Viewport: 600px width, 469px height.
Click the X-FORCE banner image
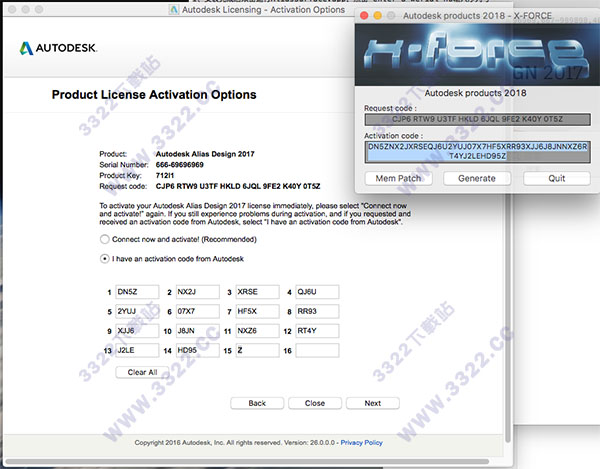[477, 55]
